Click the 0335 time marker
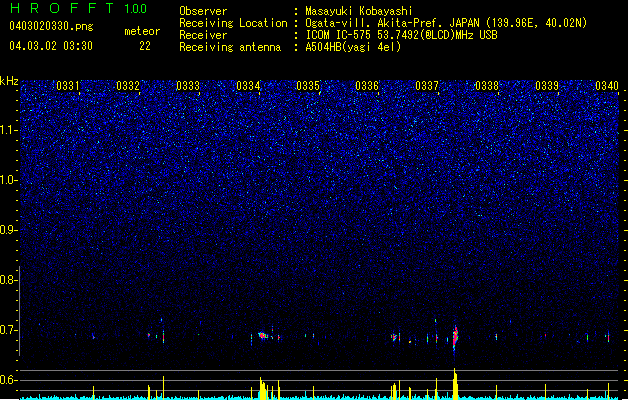The width and height of the screenshot is (629, 400). tap(308, 86)
